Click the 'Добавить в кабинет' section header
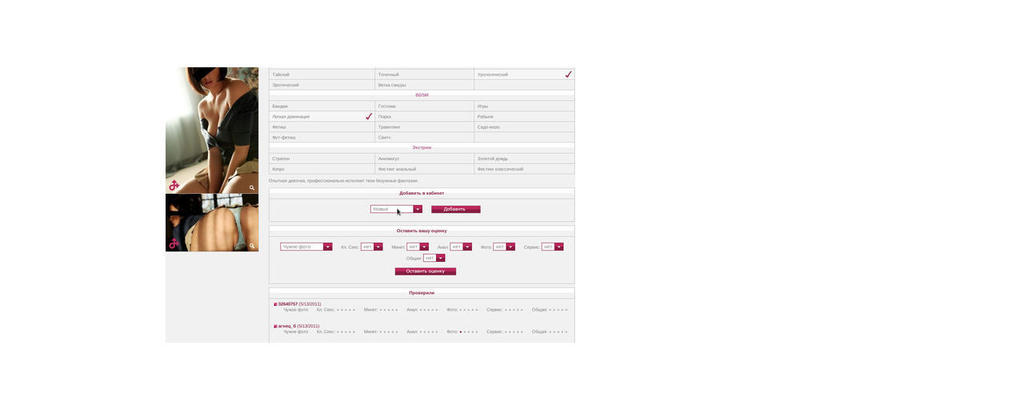The height and width of the screenshot is (410, 1024). pos(422,193)
